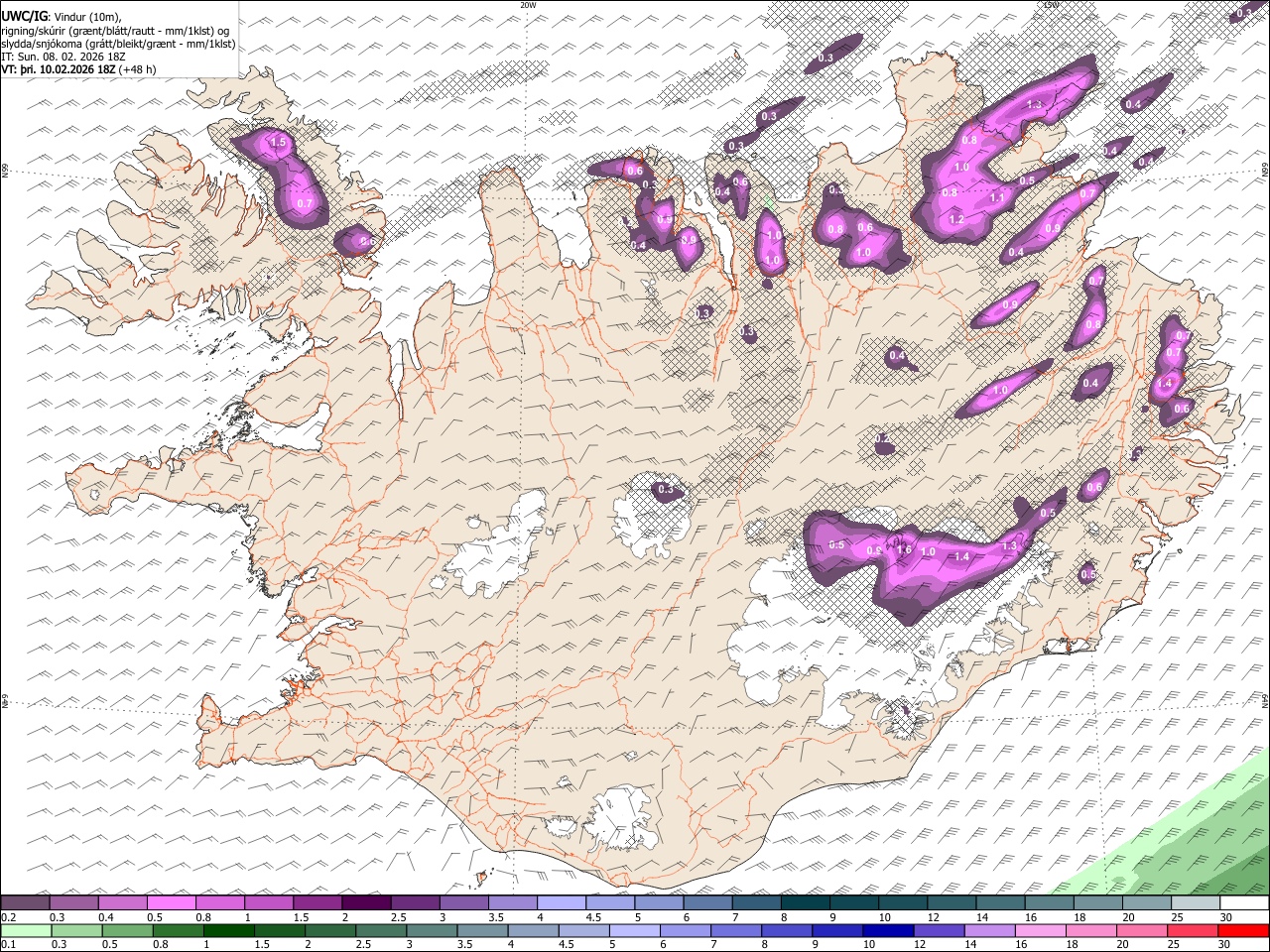Click the 1.6 snowfall value on the map
Image resolution: width=1270 pixels, height=952 pixels.
(904, 550)
